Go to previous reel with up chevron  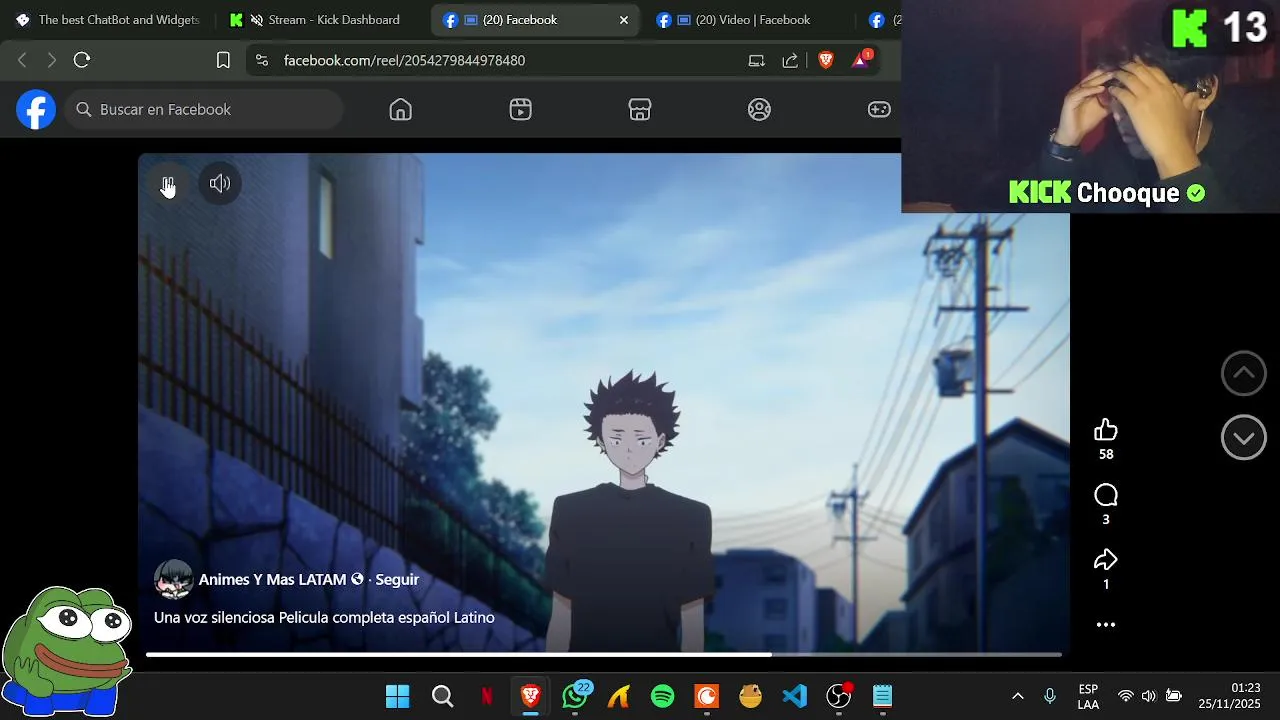[x=1243, y=373]
